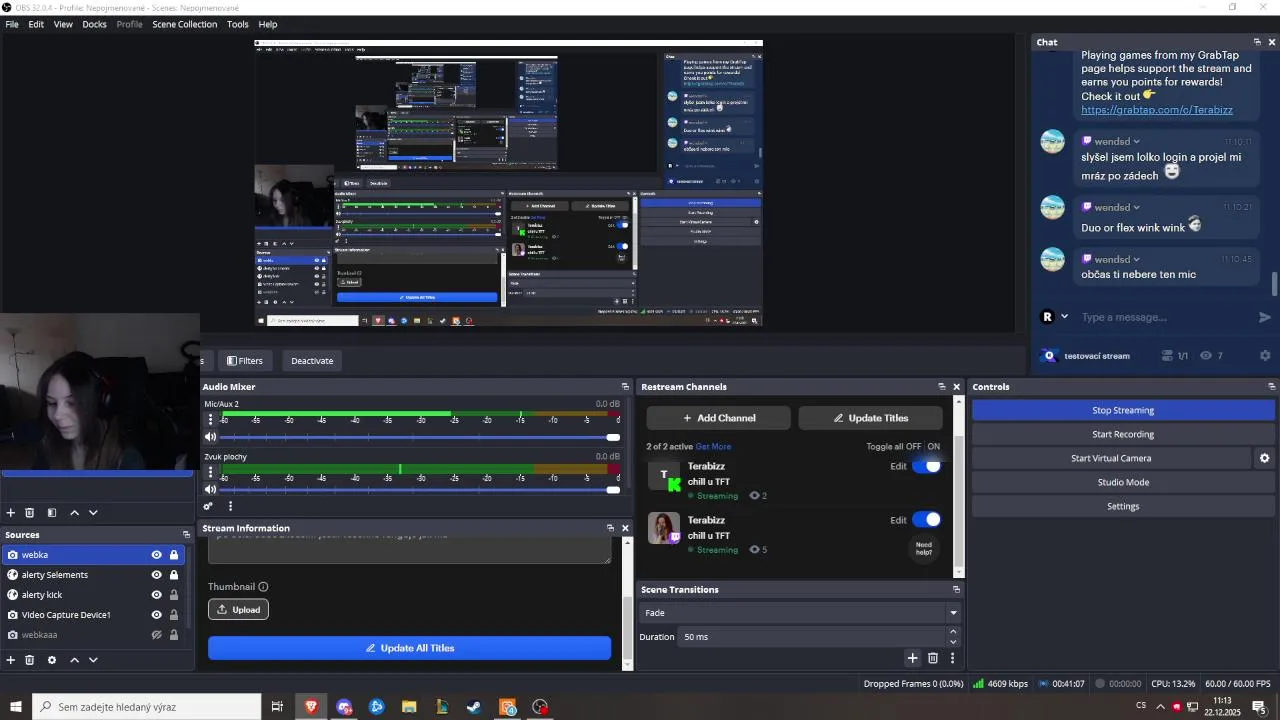Decrease transition duration stepper down

tap(953, 642)
